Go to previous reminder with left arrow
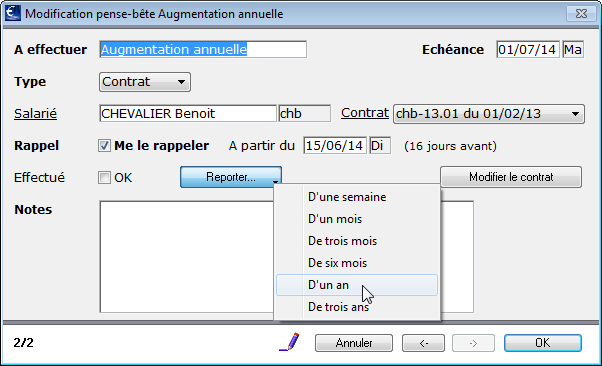602x366 pixels. [x=423, y=343]
